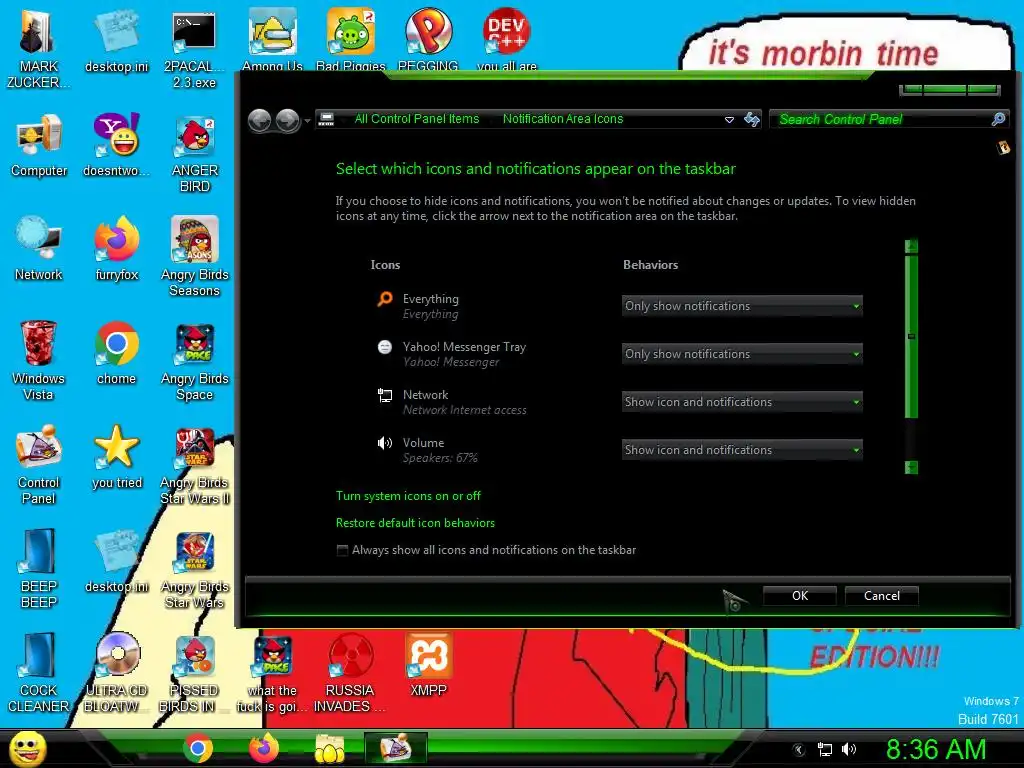
Task: Launch the XMPP desktop shortcut
Action: click(x=428, y=665)
